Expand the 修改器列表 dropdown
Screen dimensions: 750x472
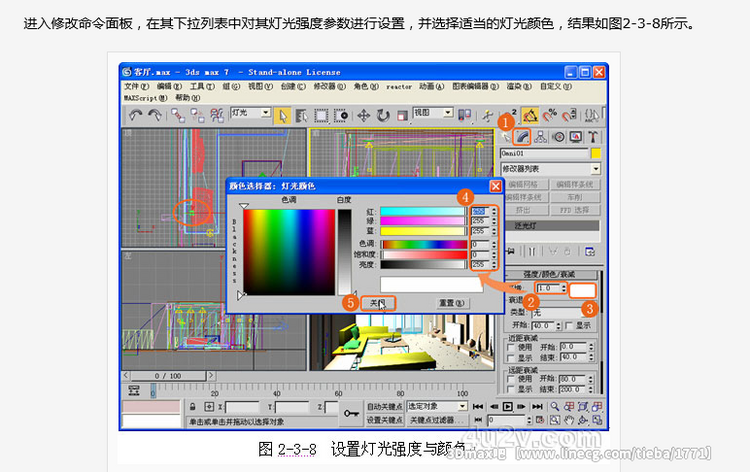tap(550, 169)
